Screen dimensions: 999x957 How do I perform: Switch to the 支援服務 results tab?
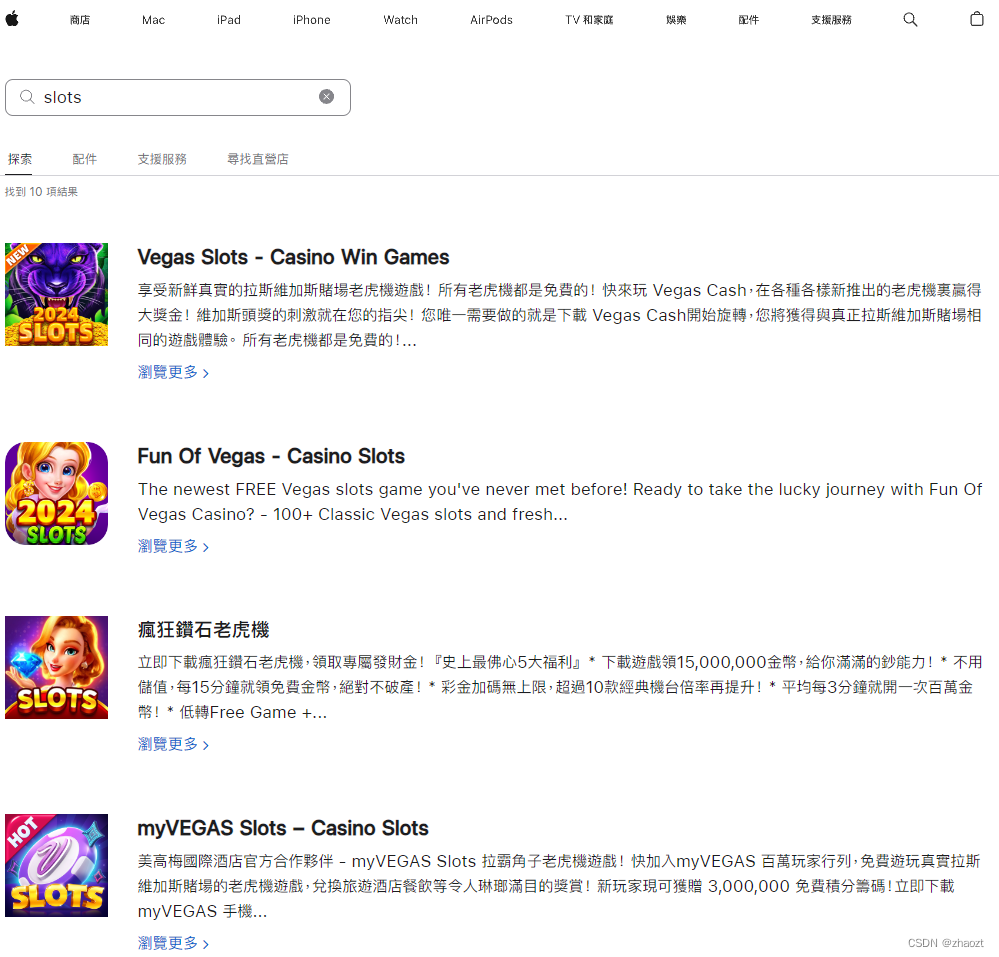coord(162,159)
